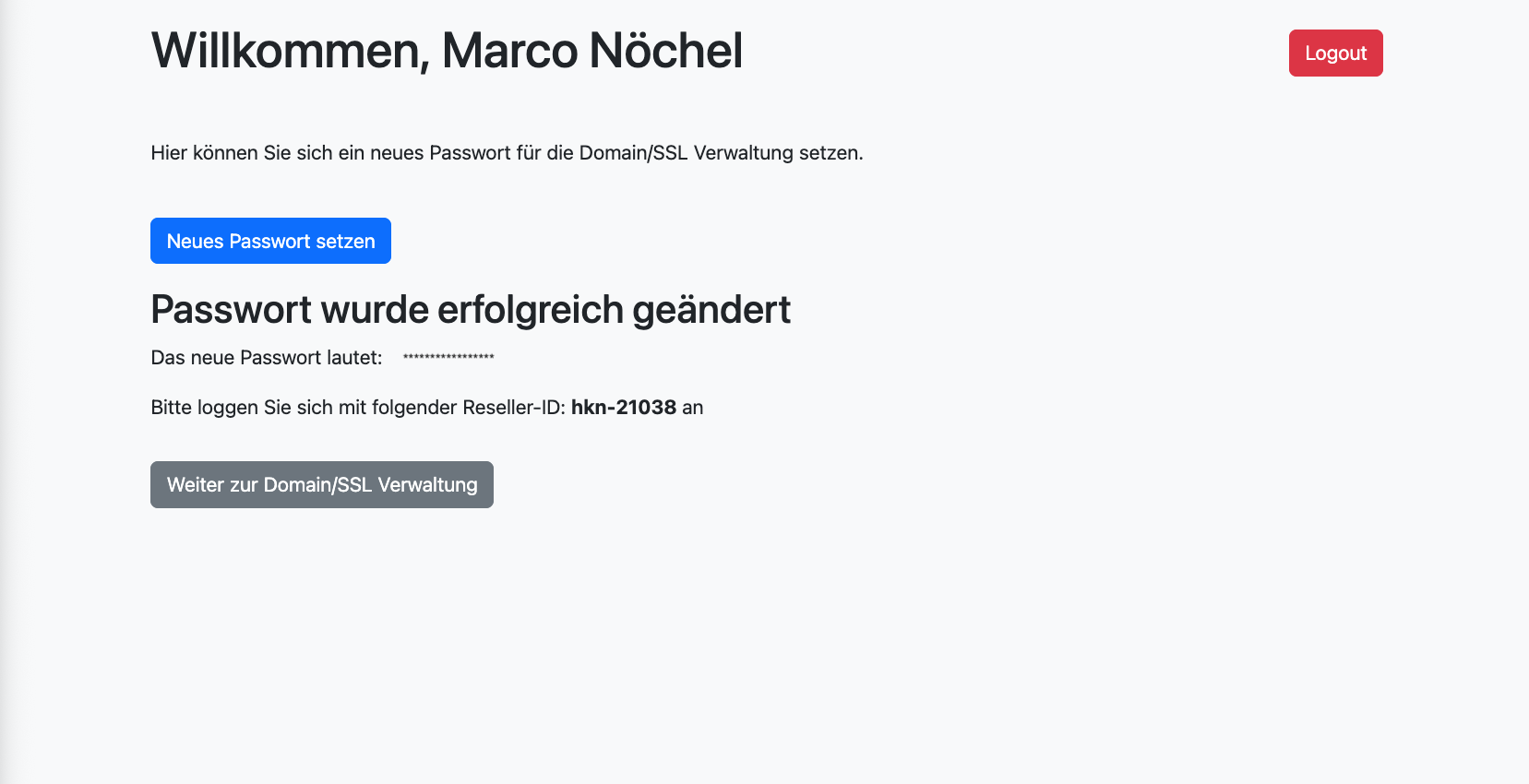1529x784 pixels.
Task: Proceed to the Domain/SSL management area
Action: pos(321,483)
